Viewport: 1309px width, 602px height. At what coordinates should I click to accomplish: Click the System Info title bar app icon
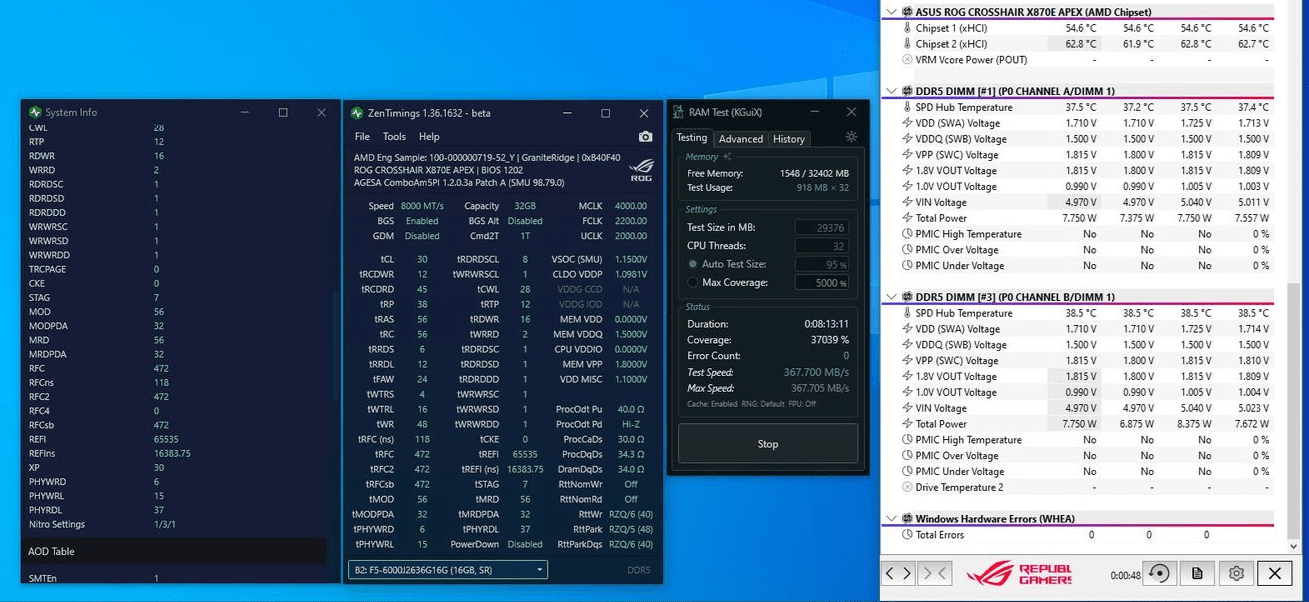[x=35, y=112]
